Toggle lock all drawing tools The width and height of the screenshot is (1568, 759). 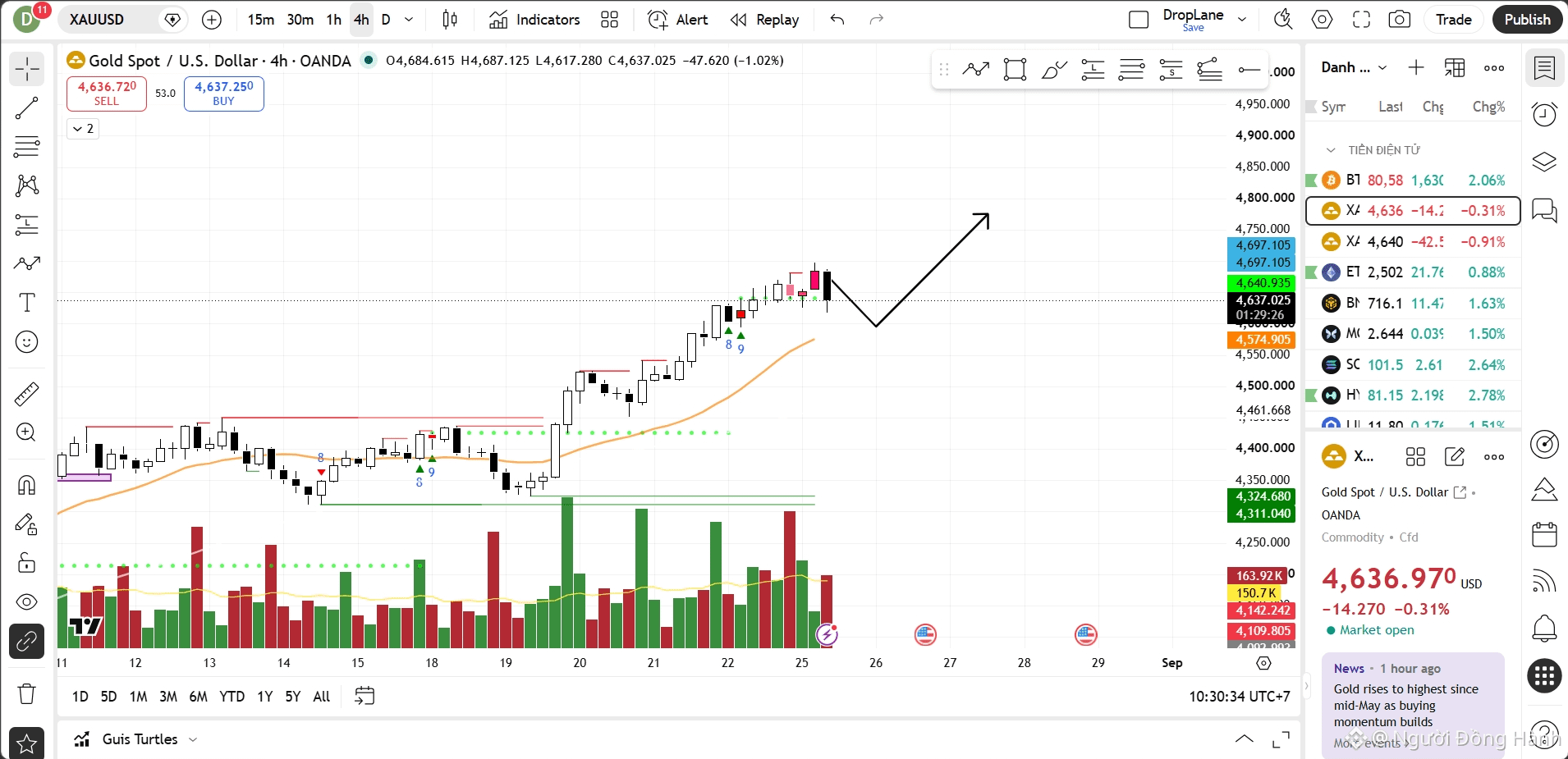pyautogui.click(x=26, y=563)
